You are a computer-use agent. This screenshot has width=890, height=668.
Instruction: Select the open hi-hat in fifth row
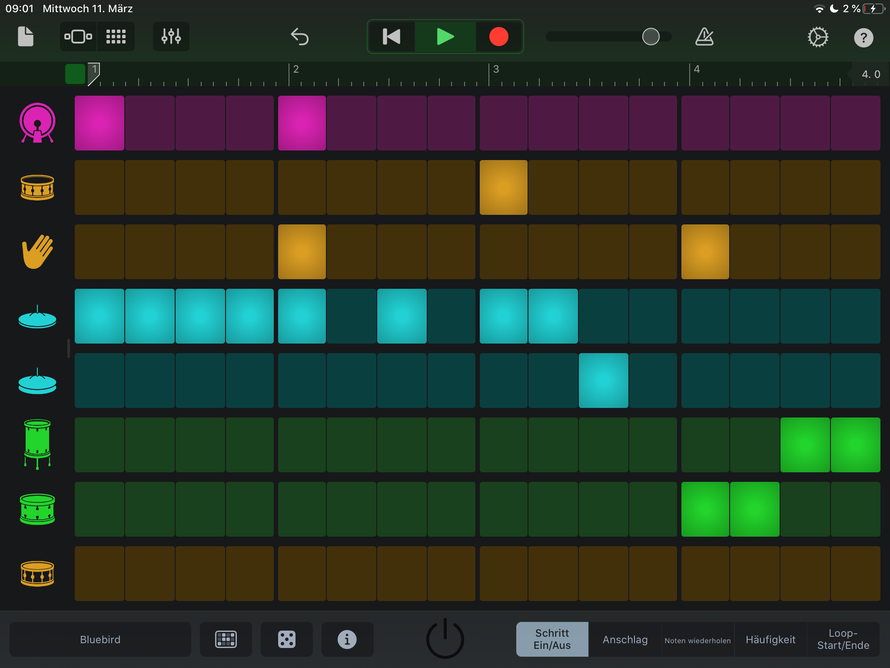pyautogui.click(x=37, y=381)
